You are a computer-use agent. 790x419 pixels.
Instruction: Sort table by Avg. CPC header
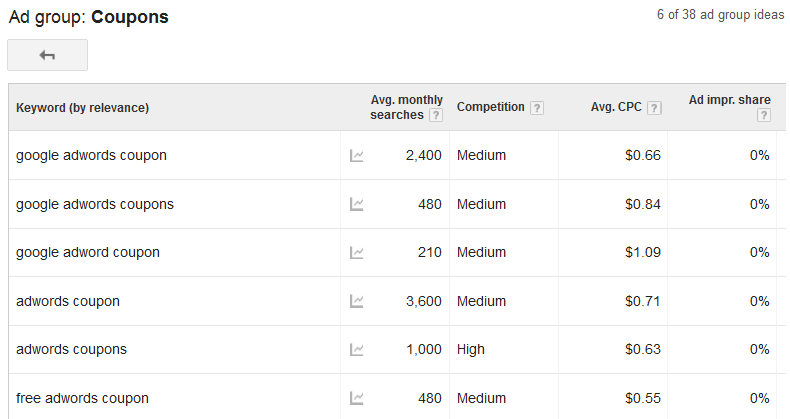(x=616, y=107)
